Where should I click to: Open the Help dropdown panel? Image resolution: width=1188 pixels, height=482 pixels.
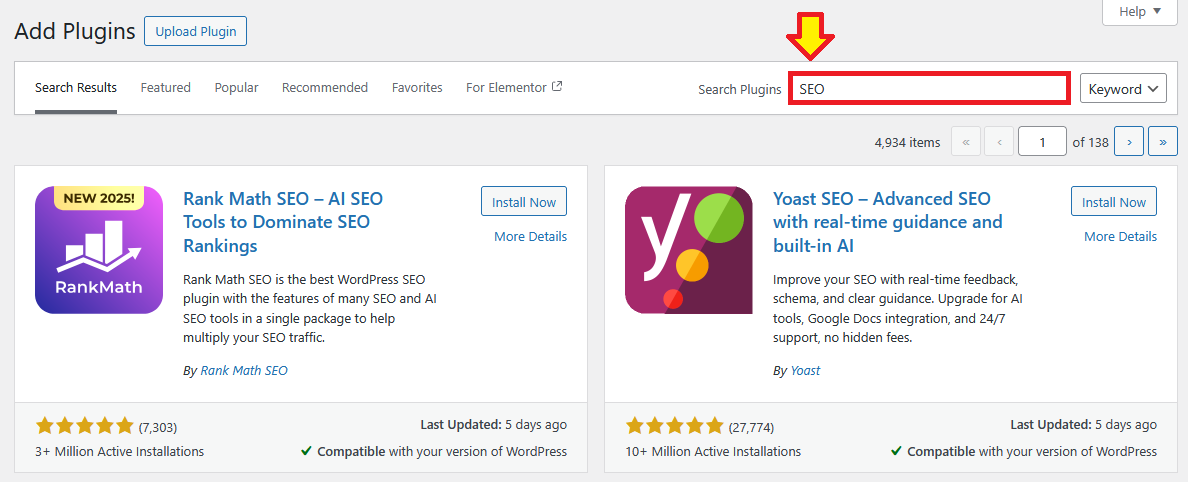pyautogui.click(x=1139, y=12)
